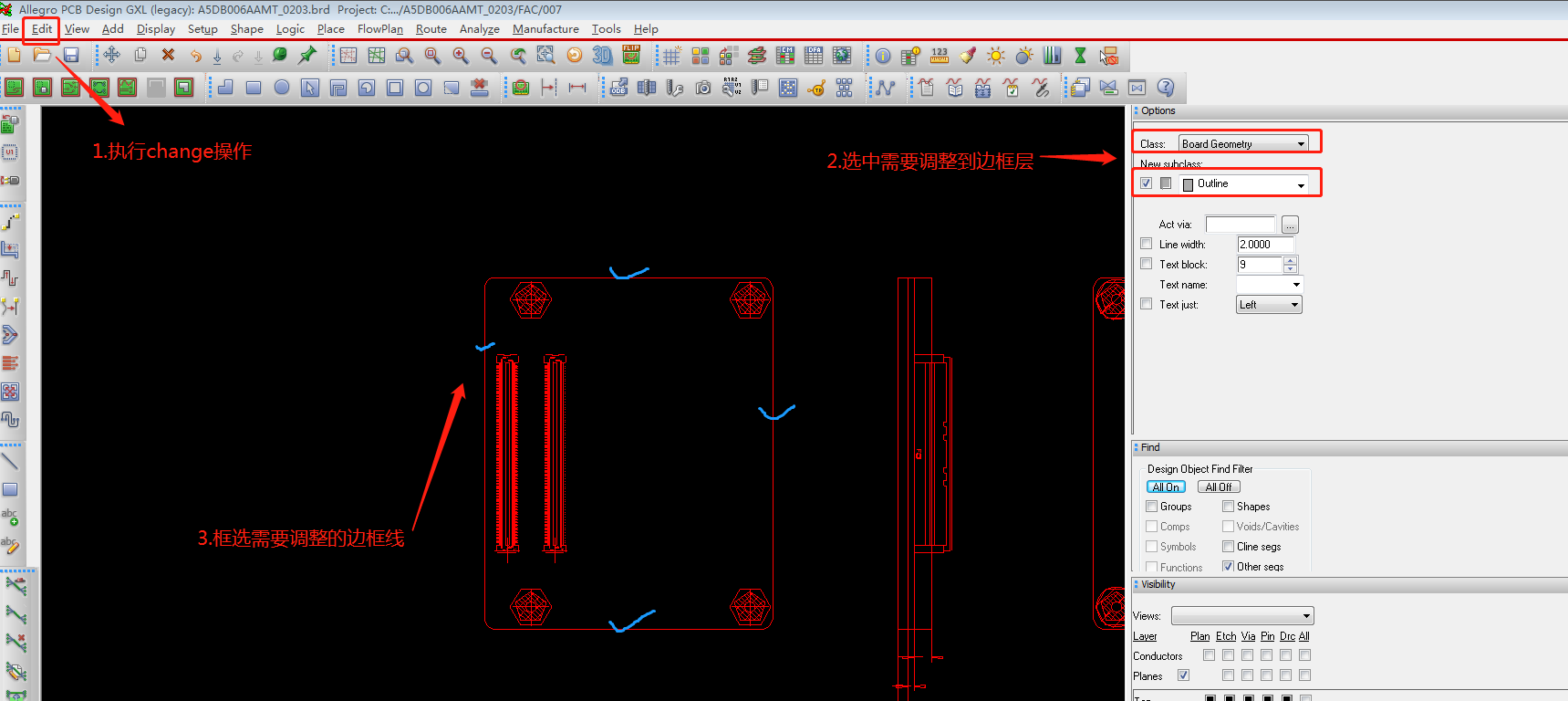Uncheck the Other segs find filter
Screen dimensions: 1568x701
(x=1229, y=567)
